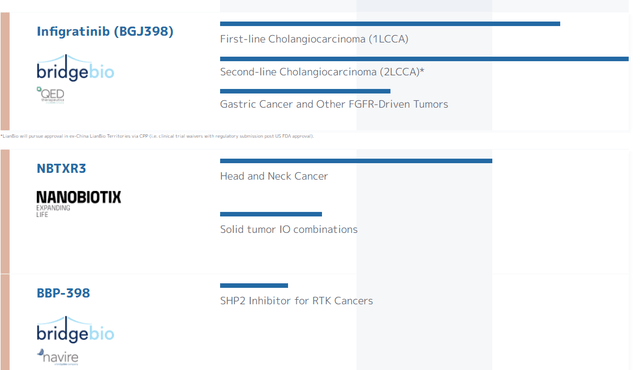Click the navire logo
The width and height of the screenshot is (640, 370).
(58, 357)
